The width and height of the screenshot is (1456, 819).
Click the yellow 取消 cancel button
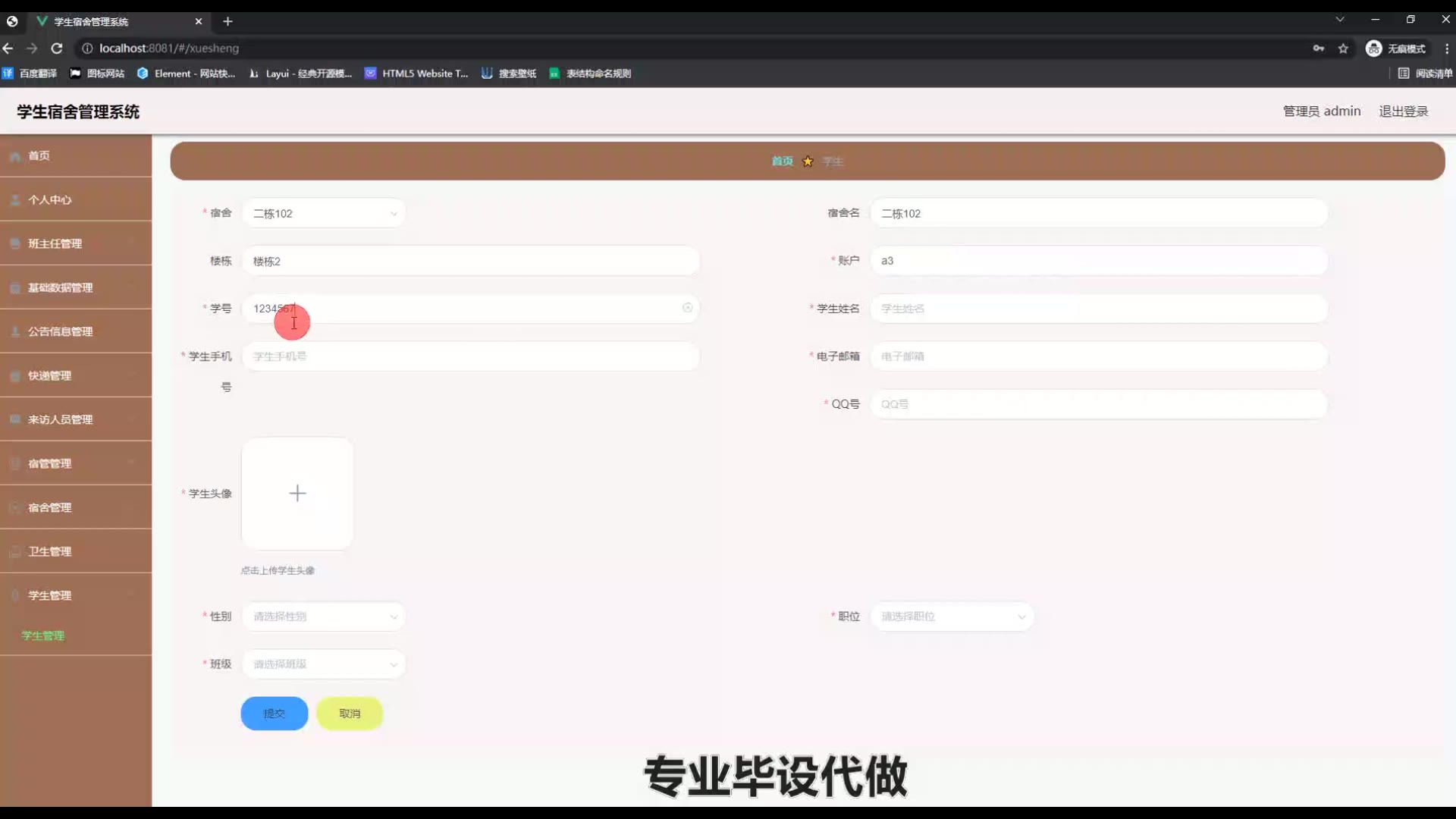[350, 714]
